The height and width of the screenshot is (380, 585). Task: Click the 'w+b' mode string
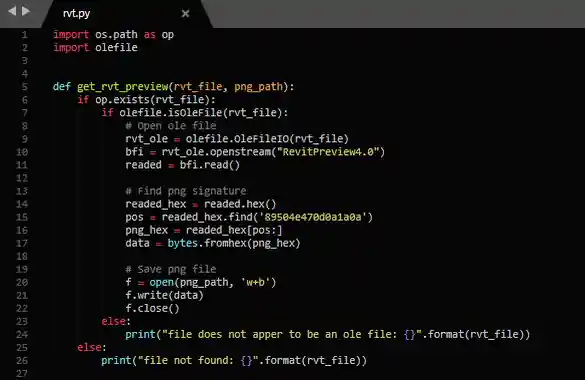pyautogui.click(x=256, y=283)
